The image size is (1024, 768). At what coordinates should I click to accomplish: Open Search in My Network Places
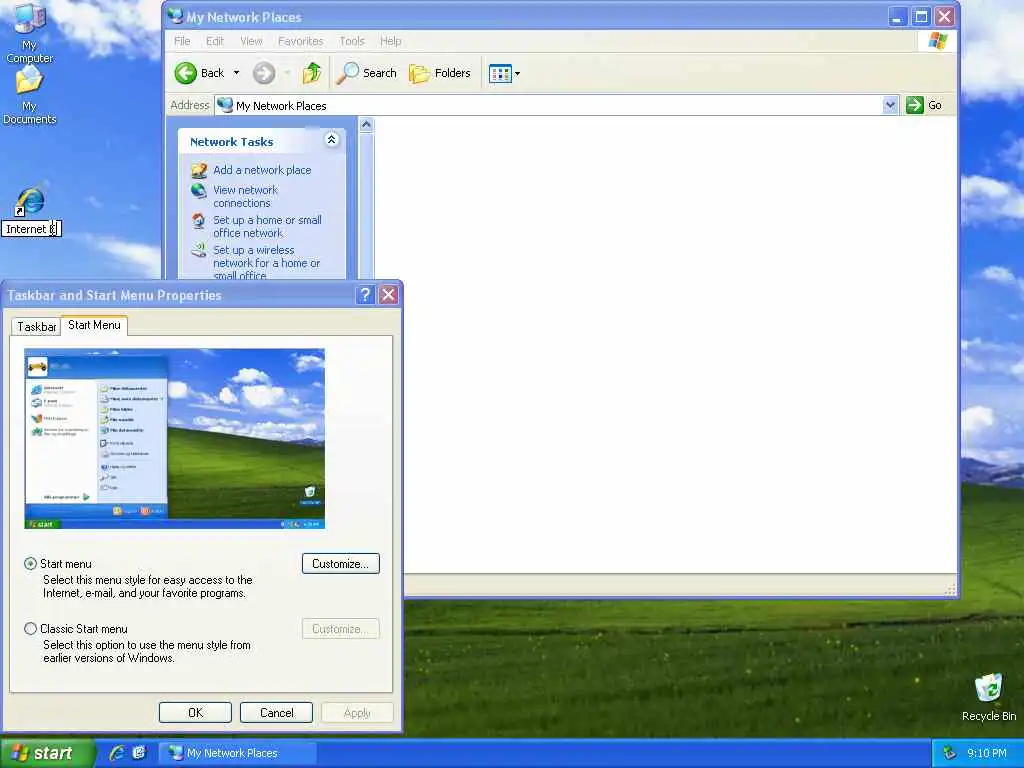366,73
